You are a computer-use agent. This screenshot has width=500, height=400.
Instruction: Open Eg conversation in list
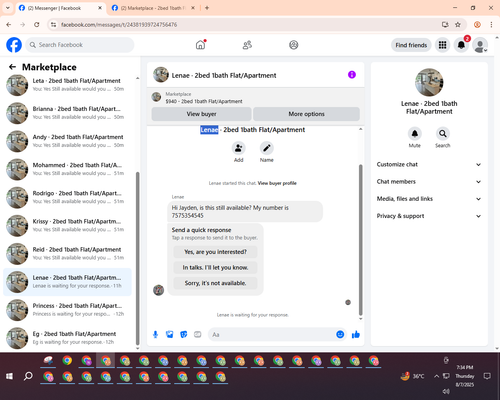click(67, 338)
